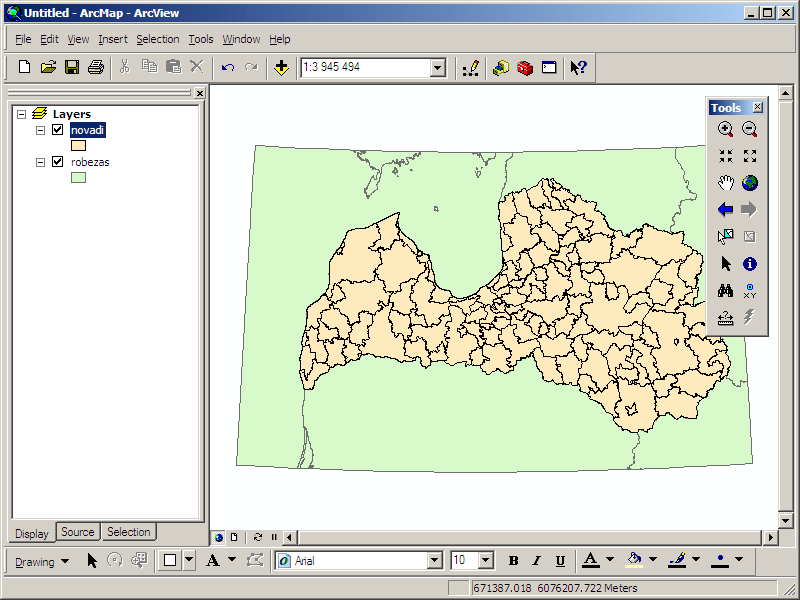Show the Command Line window icon

(x=549, y=67)
